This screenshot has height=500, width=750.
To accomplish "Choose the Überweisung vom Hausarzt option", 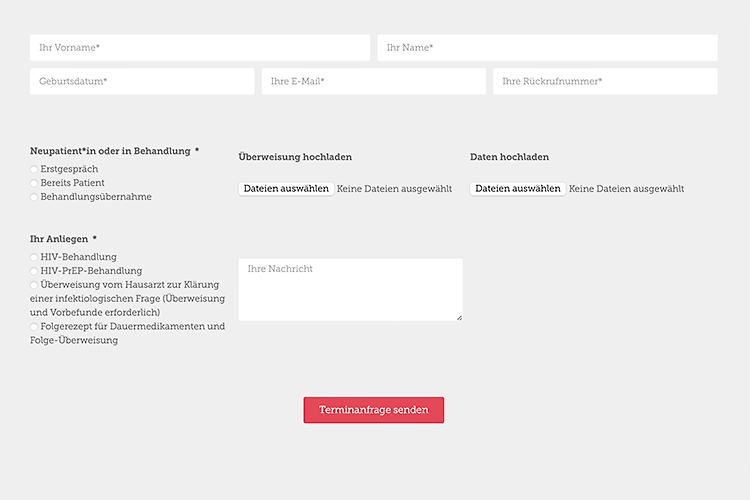I will (x=35, y=285).
